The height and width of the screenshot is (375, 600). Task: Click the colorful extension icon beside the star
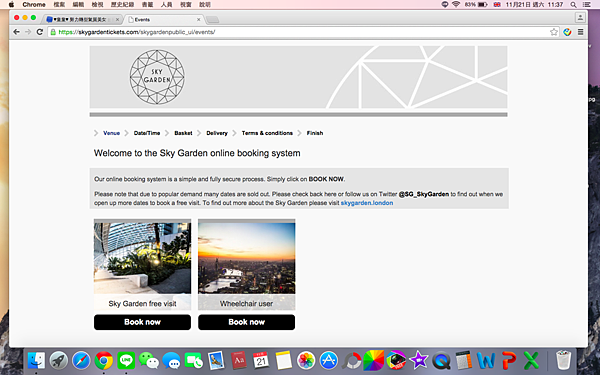pos(567,32)
